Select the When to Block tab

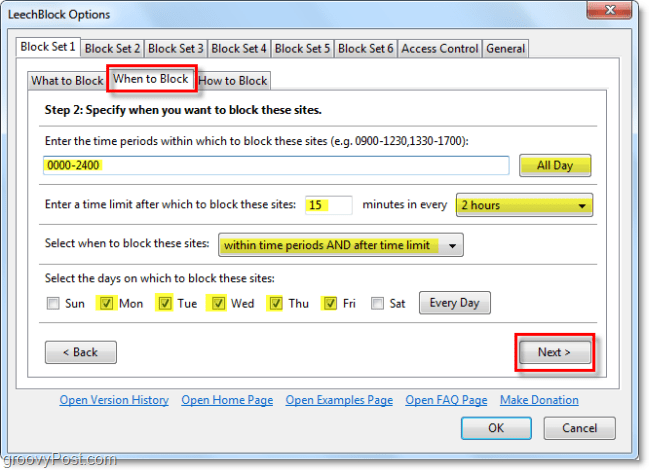(x=151, y=79)
